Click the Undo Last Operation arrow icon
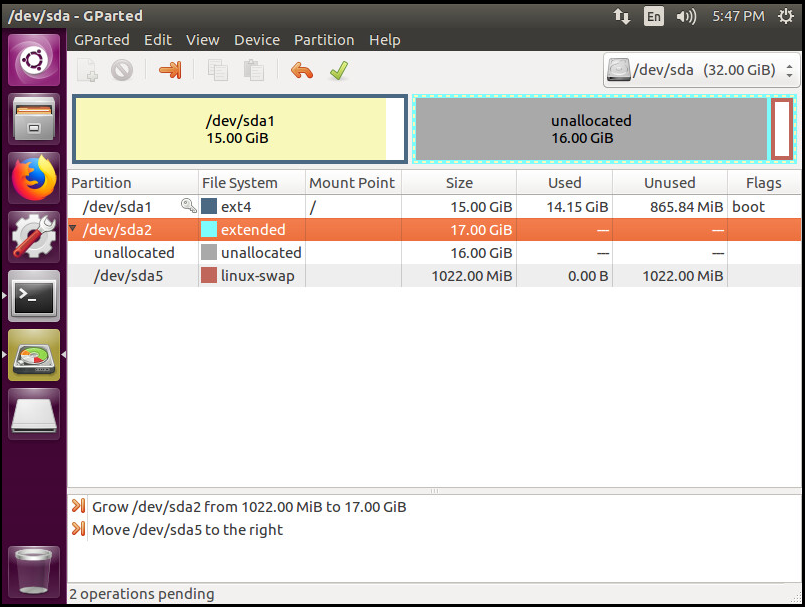 (301, 70)
